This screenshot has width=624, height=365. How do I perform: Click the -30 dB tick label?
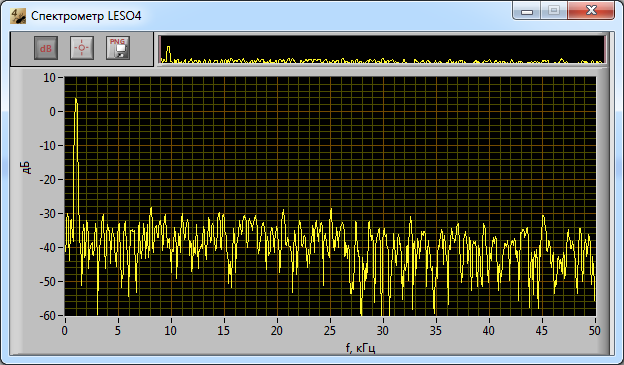[x=48, y=214]
